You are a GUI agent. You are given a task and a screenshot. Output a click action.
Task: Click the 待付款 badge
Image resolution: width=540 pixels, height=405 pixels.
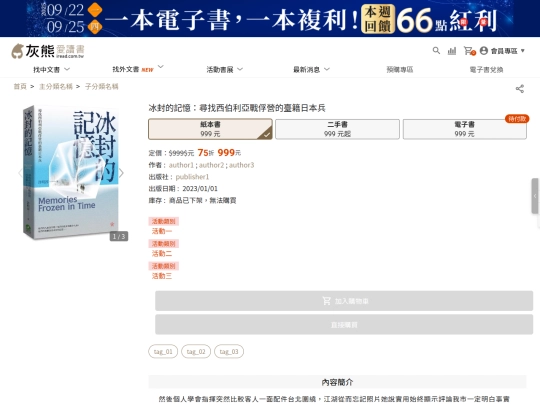click(x=517, y=119)
